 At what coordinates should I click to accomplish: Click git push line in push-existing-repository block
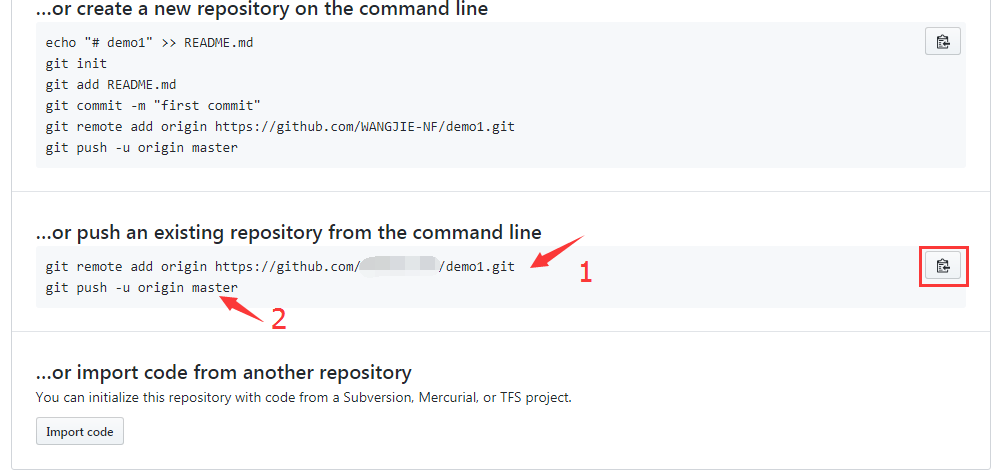pyautogui.click(x=141, y=288)
